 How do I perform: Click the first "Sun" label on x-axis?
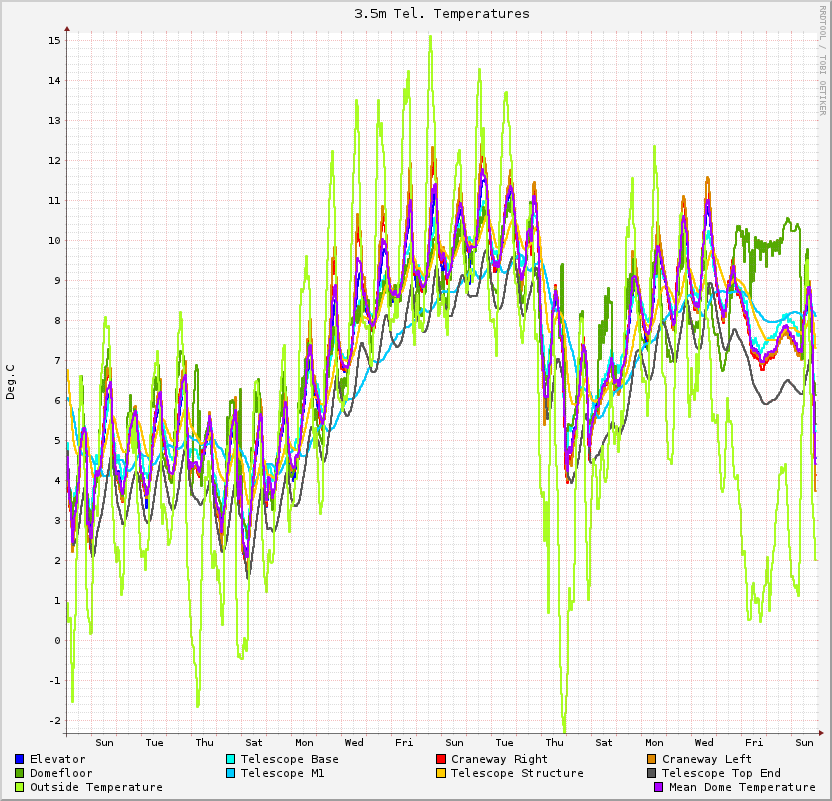[104, 743]
